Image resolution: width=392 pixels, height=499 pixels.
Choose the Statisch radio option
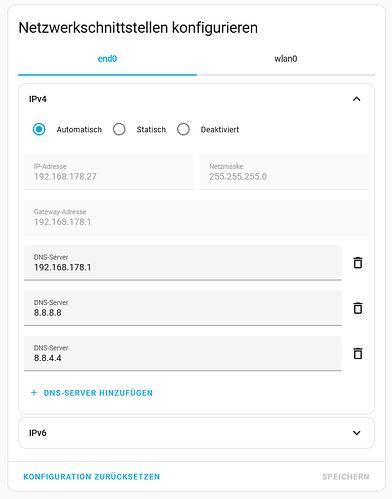point(119,129)
